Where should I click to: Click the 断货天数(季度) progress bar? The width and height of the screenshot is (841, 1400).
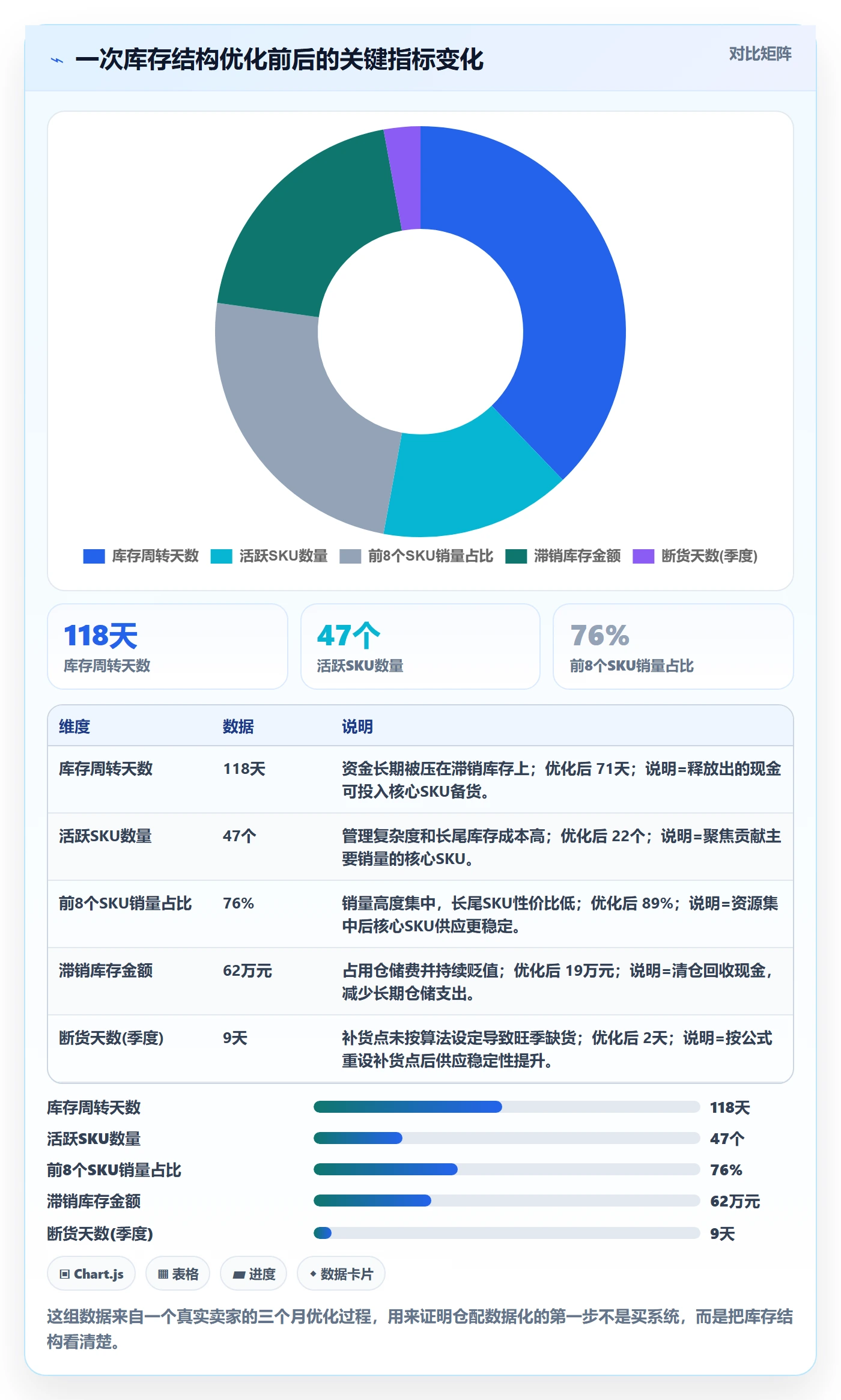tap(506, 1233)
